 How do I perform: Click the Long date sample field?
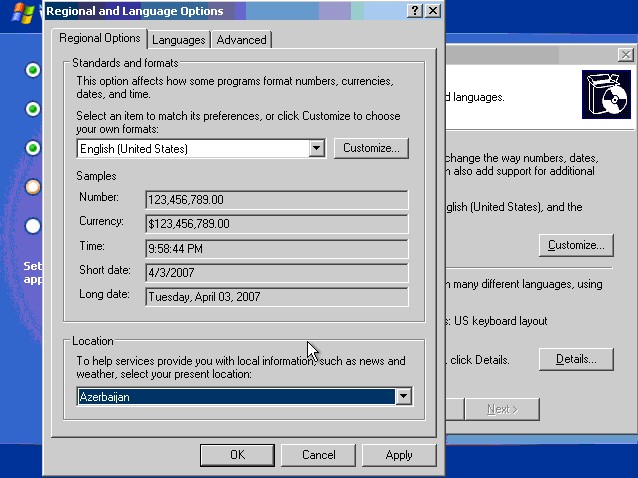point(277,297)
